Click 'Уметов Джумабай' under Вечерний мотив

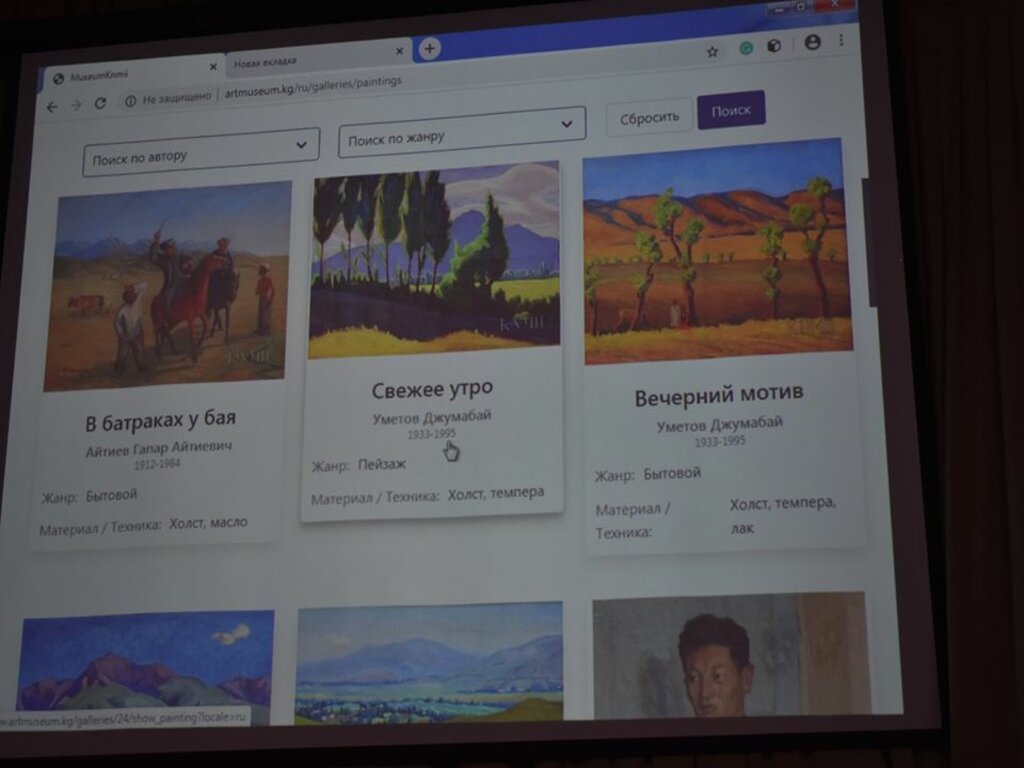719,424
